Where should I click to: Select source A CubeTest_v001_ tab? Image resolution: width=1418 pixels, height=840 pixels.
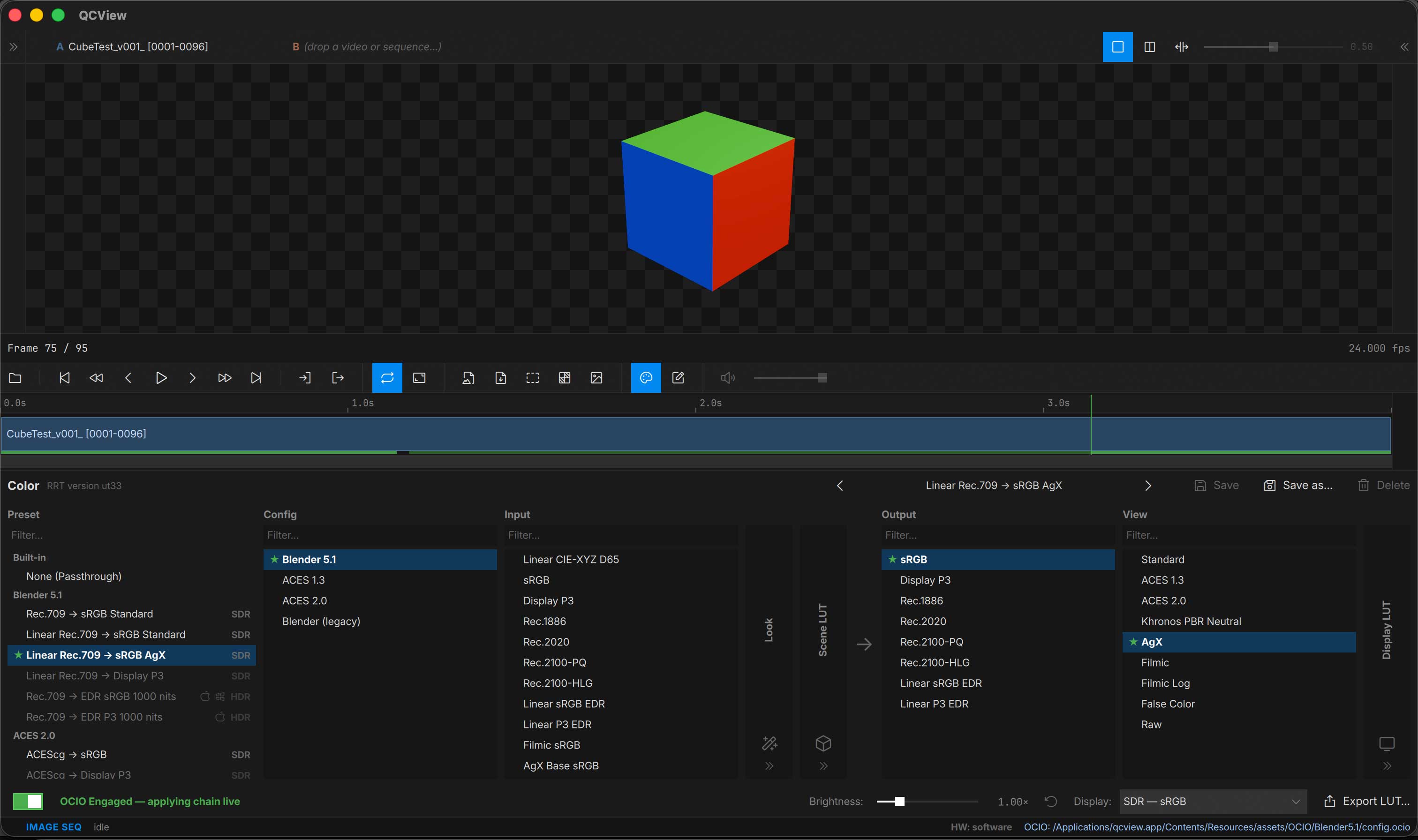tap(132, 47)
